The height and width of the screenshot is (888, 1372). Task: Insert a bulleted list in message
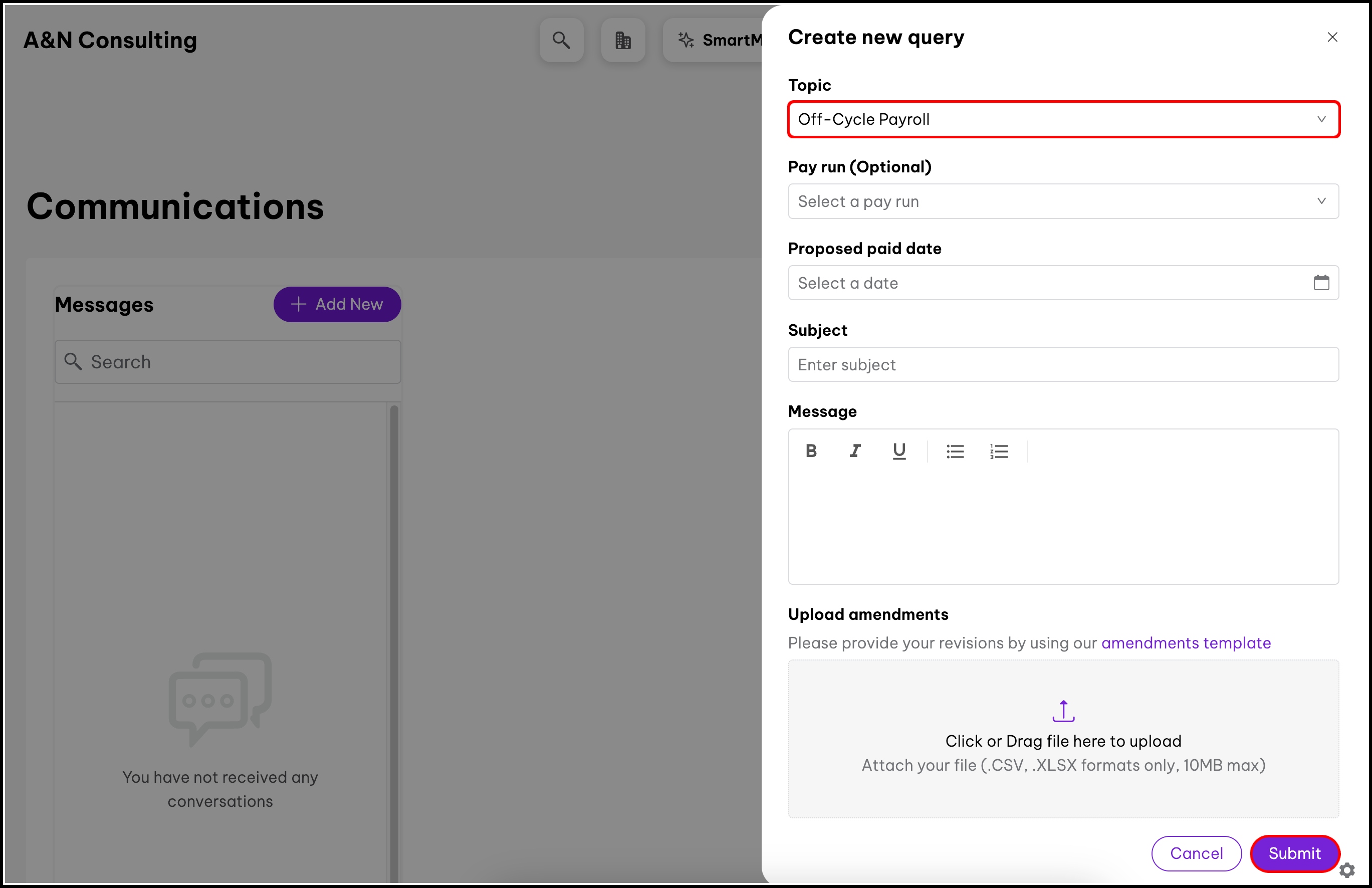coord(955,452)
